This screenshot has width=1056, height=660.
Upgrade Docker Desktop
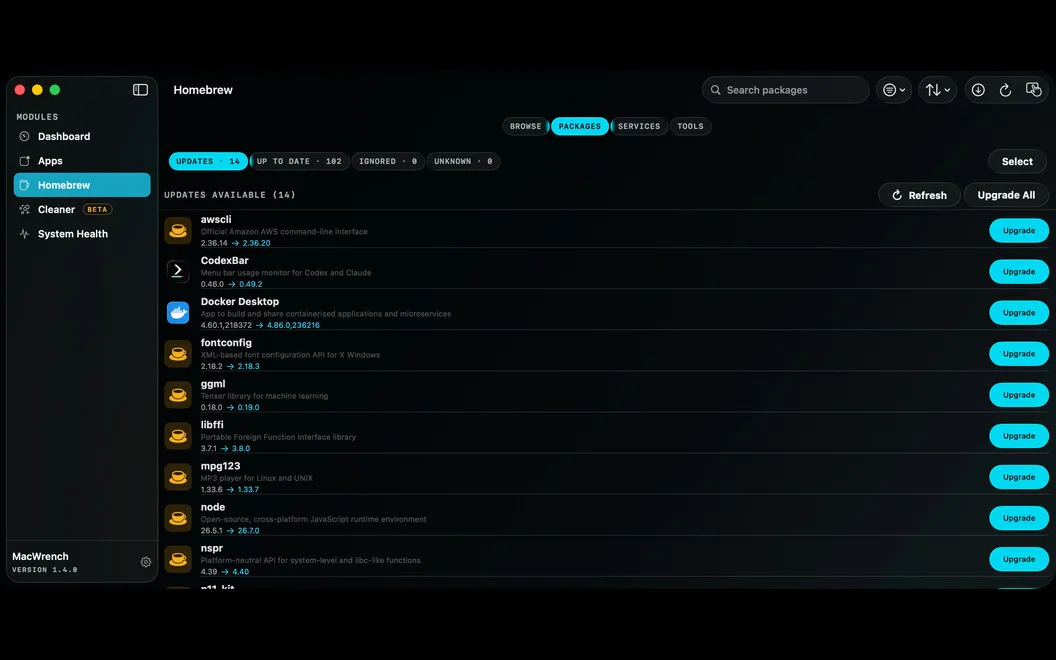(x=1019, y=312)
